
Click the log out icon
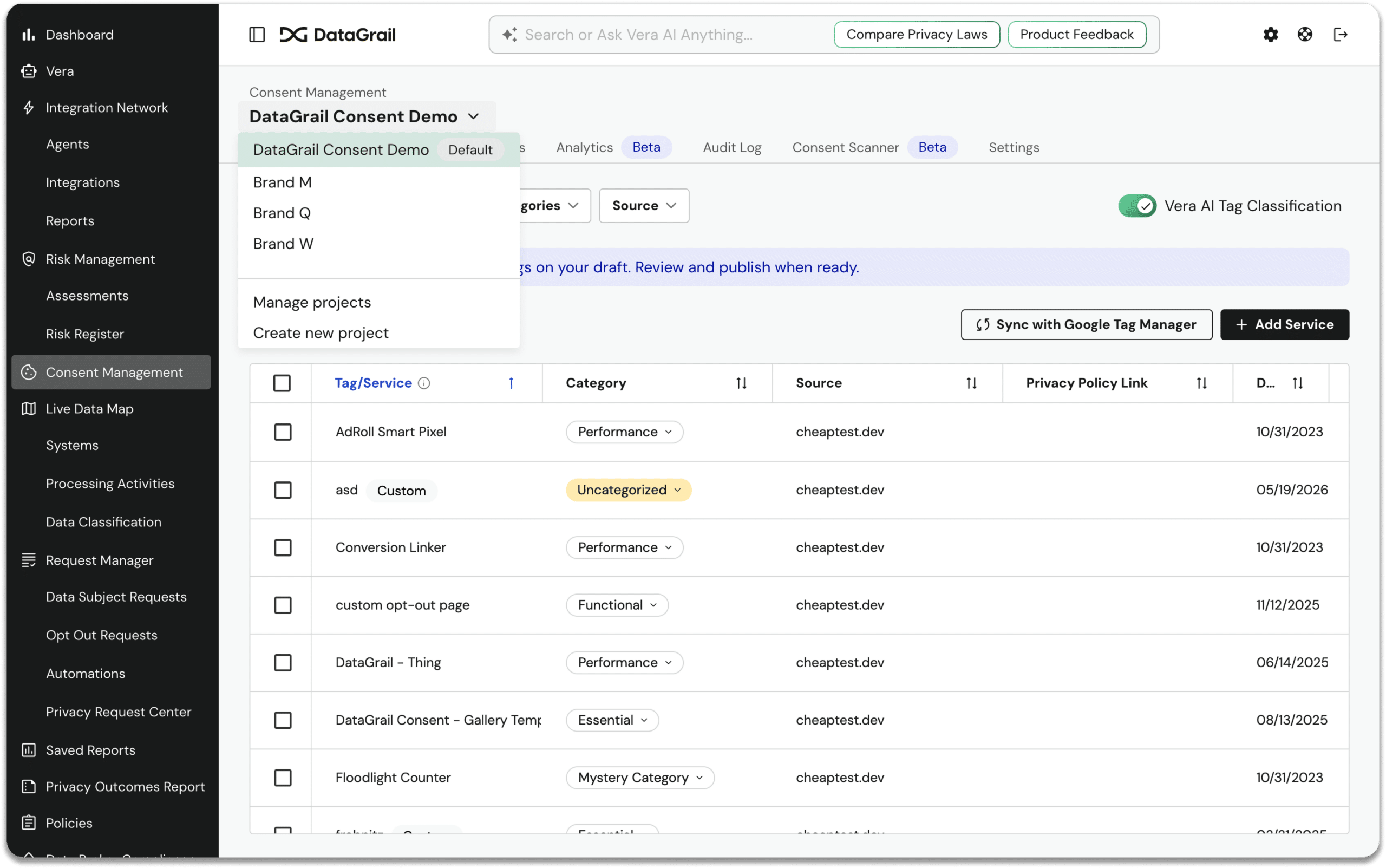1340,35
